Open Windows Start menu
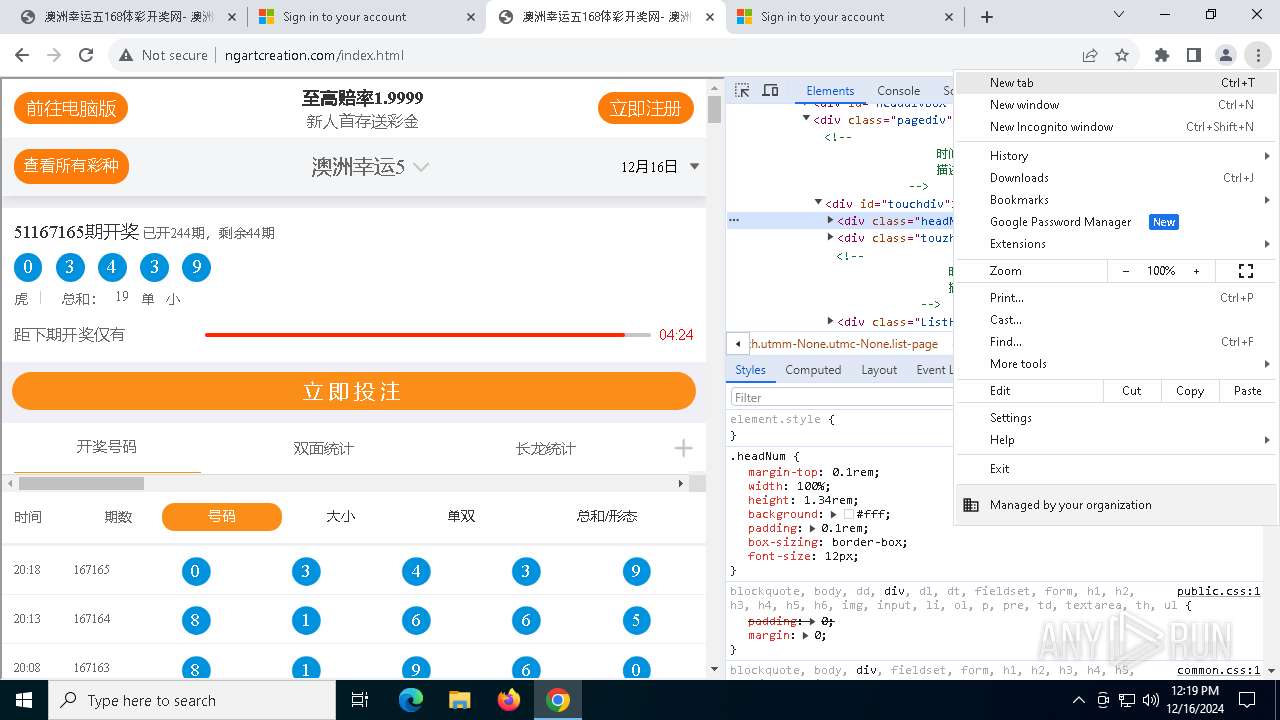 [x=24, y=700]
